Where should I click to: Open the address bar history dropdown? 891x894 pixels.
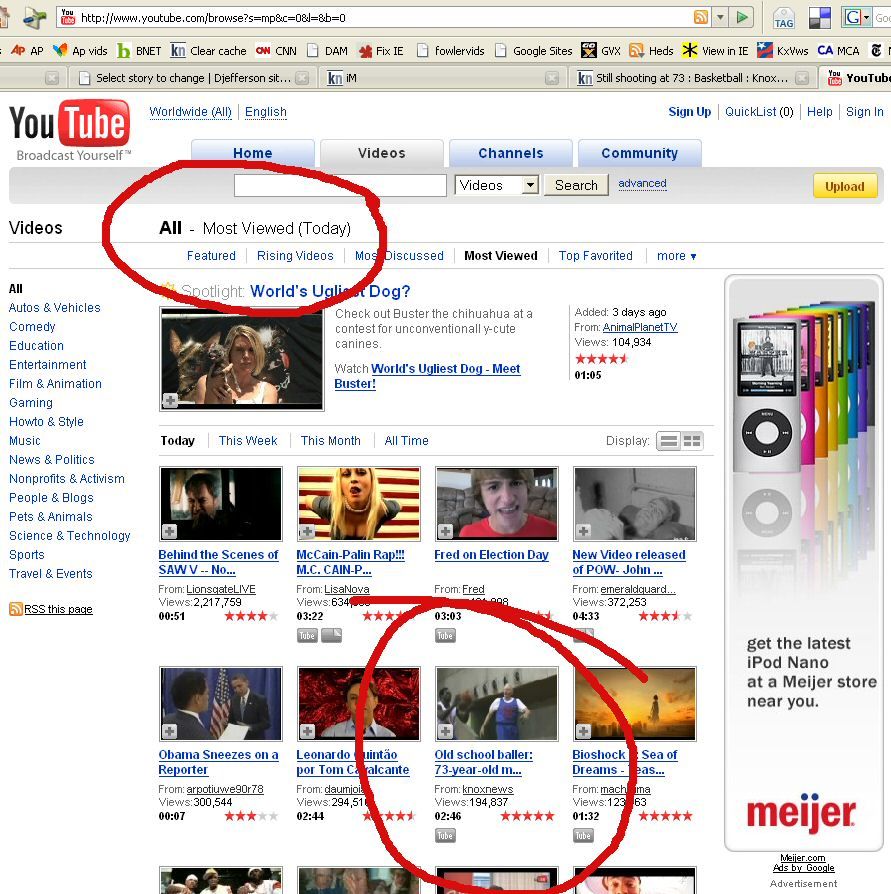tap(721, 17)
